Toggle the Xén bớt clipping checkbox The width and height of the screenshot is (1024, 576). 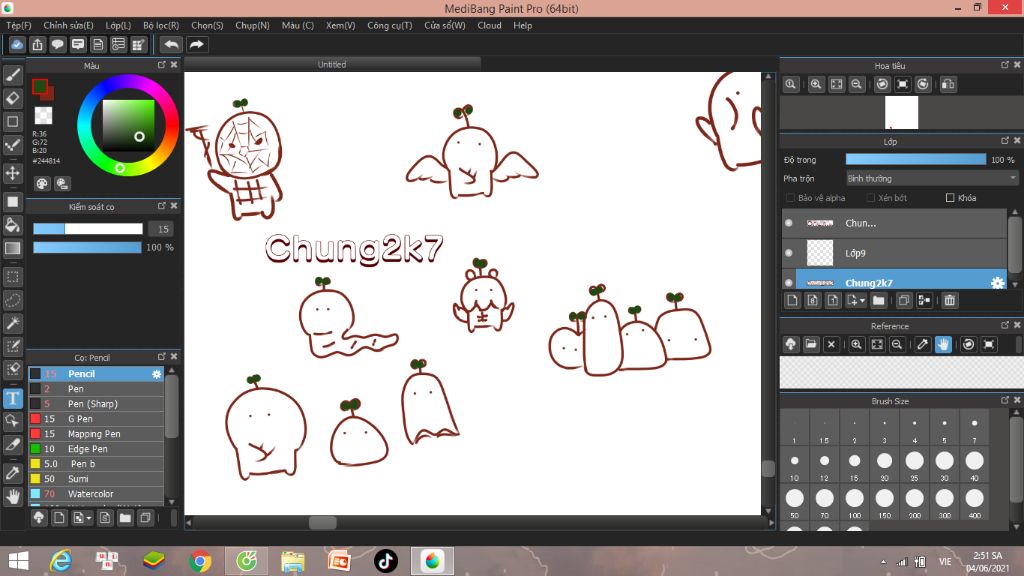pos(871,198)
